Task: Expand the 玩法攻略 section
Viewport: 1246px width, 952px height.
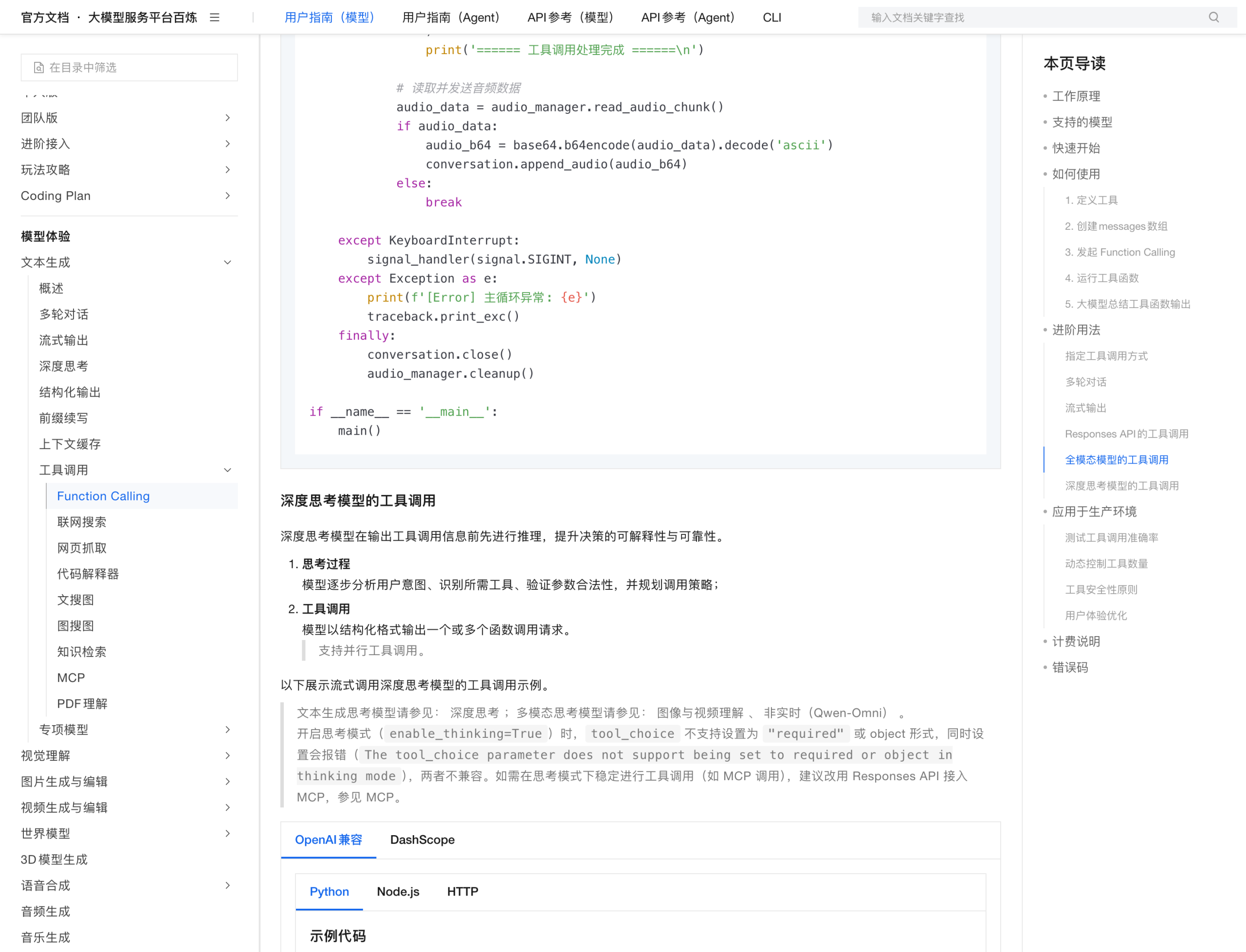Action: 227,170
